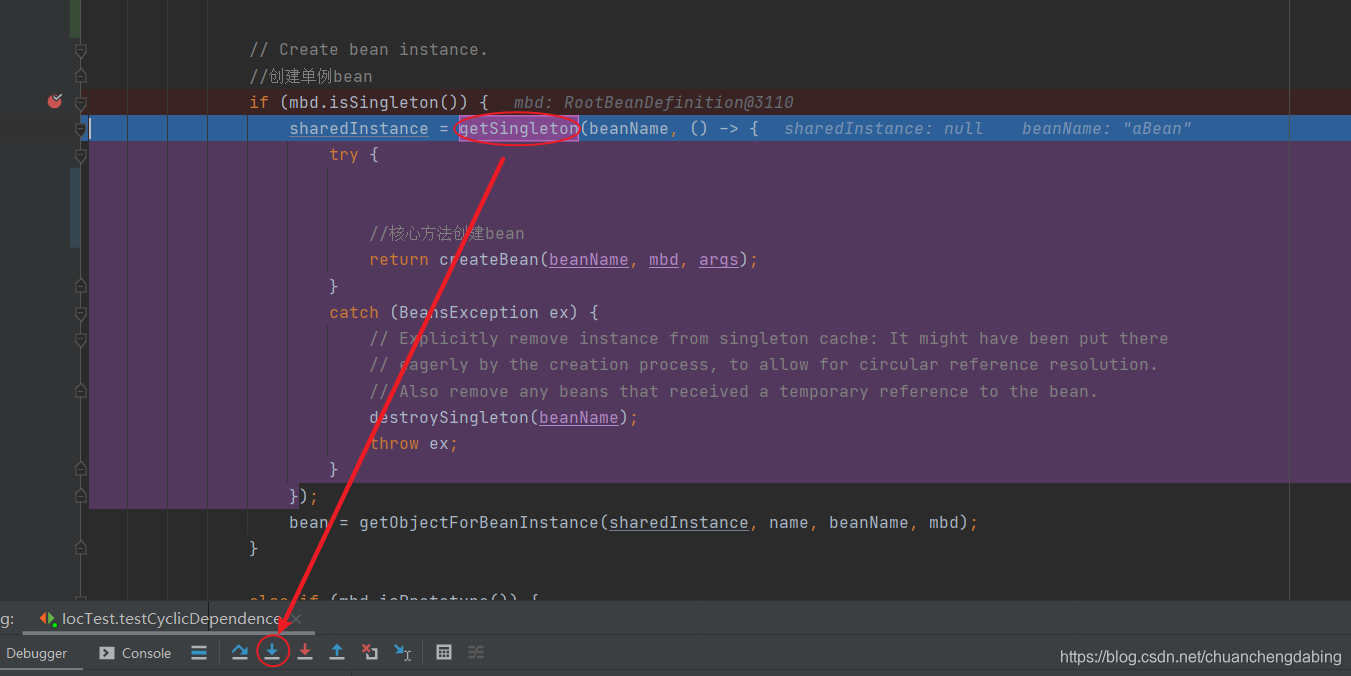The height and width of the screenshot is (676, 1351).
Task: Click 'beanName' argument inside destroySingleton
Action: pos(579,417)
